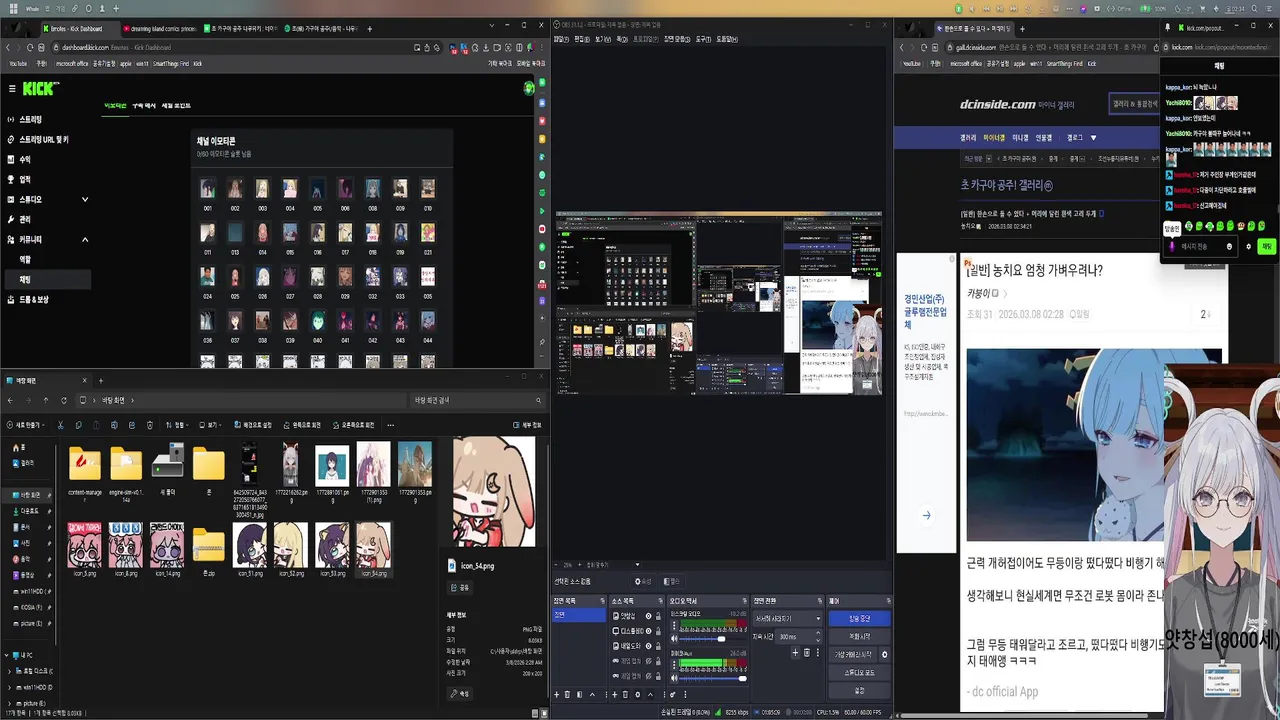Toggle visibility of 채팅도와 source in OBS
Image resolution: width=1280 pixels, height=720 pixels.
648,646
